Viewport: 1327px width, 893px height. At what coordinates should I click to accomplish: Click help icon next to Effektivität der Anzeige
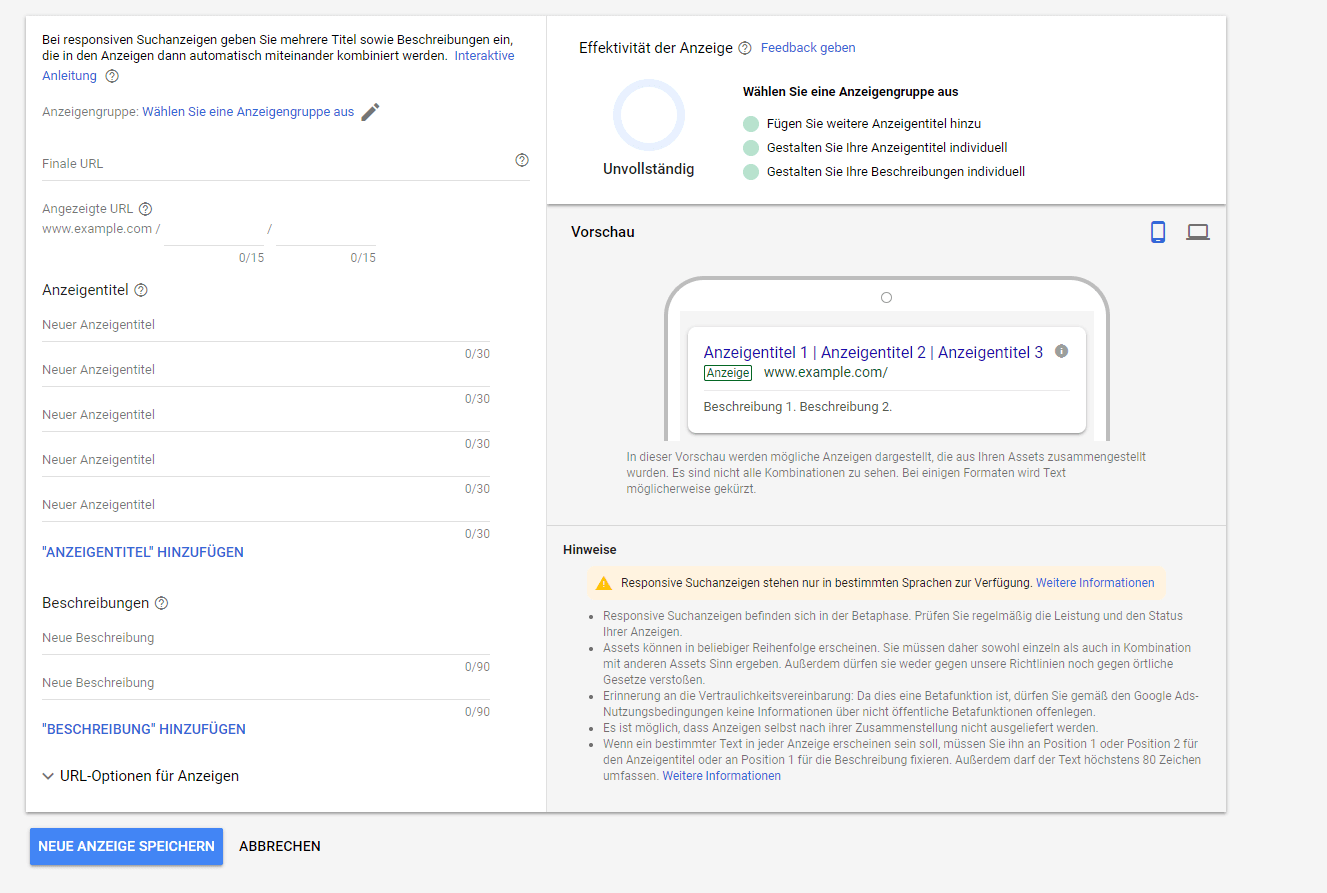[745, 48]
